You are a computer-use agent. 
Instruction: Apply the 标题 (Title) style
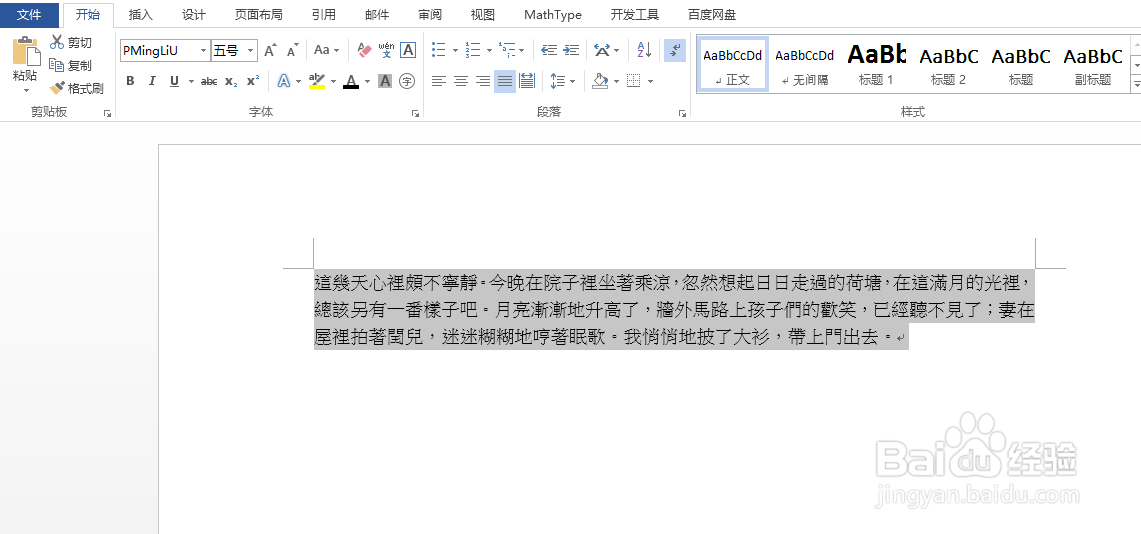[x=1021, y=65]
